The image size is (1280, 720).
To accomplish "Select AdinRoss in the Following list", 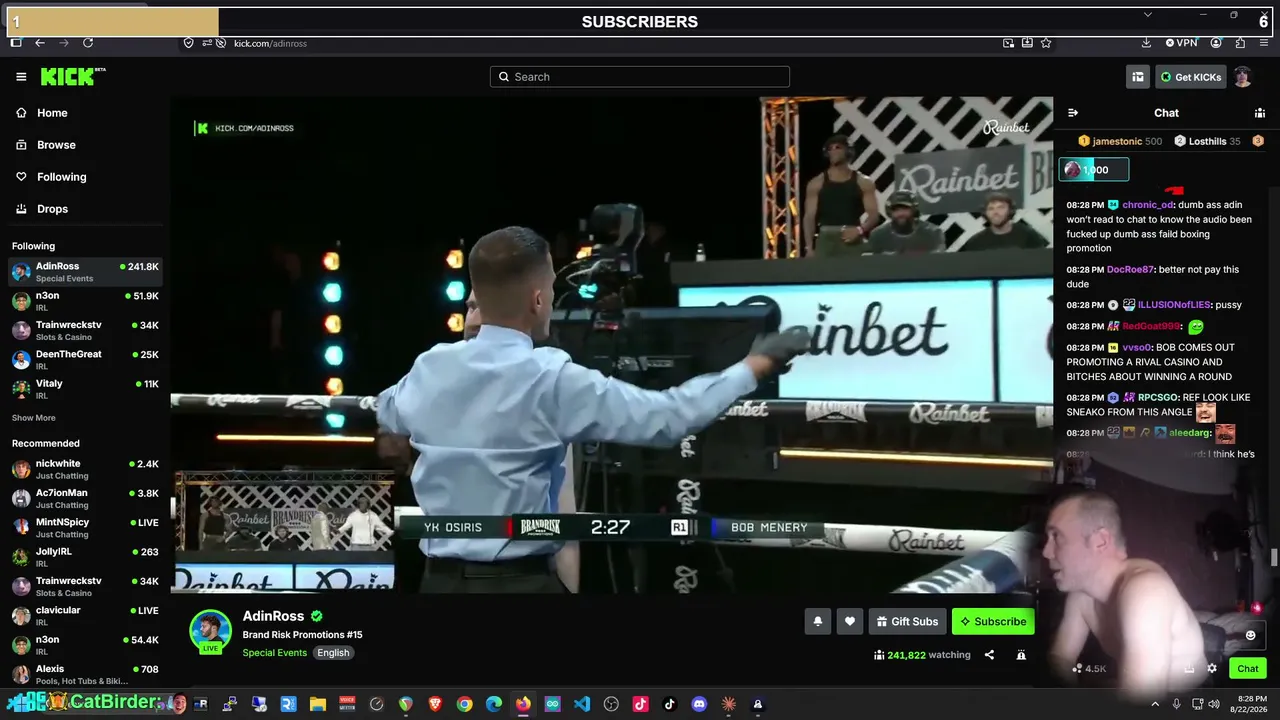I will (85, 272).
